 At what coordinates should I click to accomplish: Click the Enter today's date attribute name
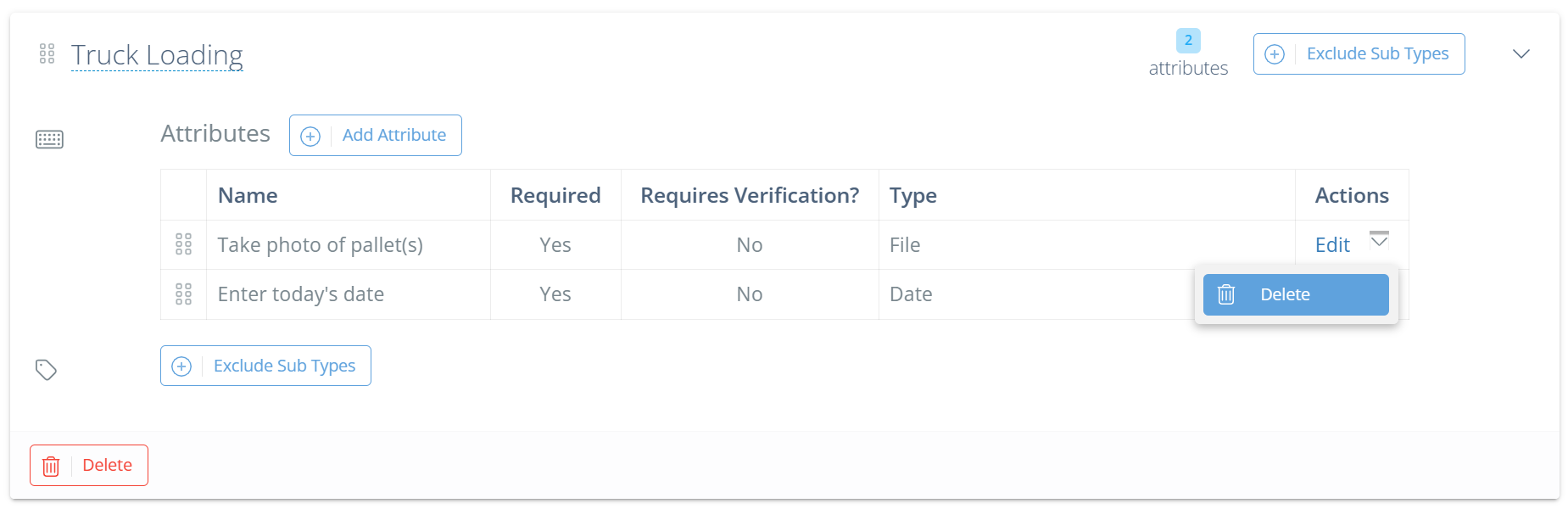(301, 294)
